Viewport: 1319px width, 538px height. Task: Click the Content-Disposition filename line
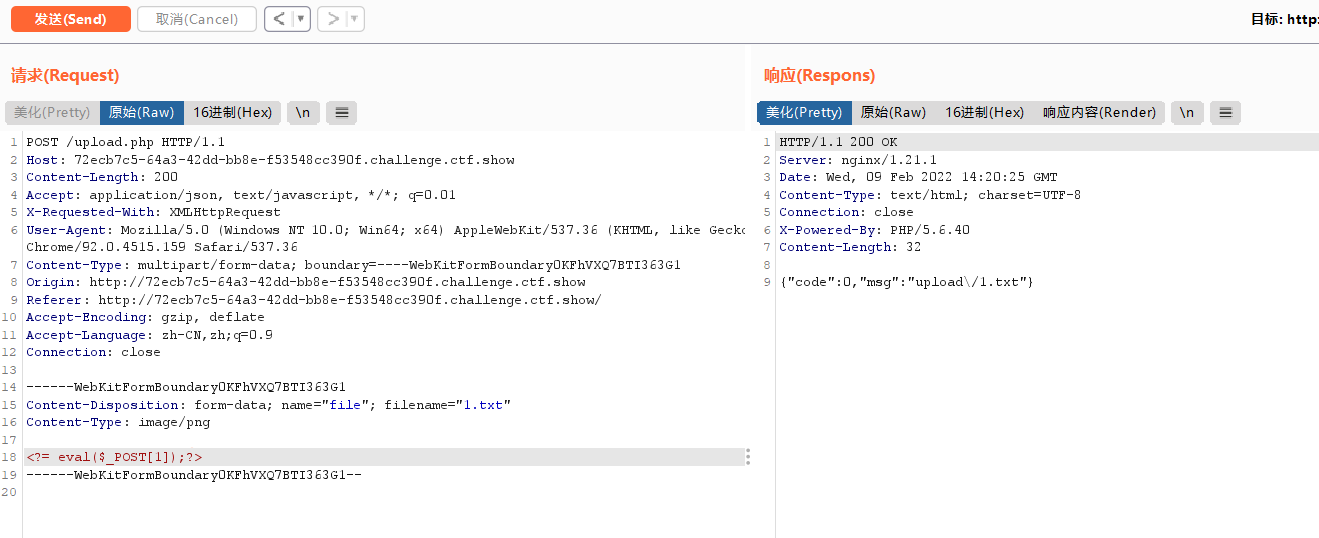coord(268,405)
